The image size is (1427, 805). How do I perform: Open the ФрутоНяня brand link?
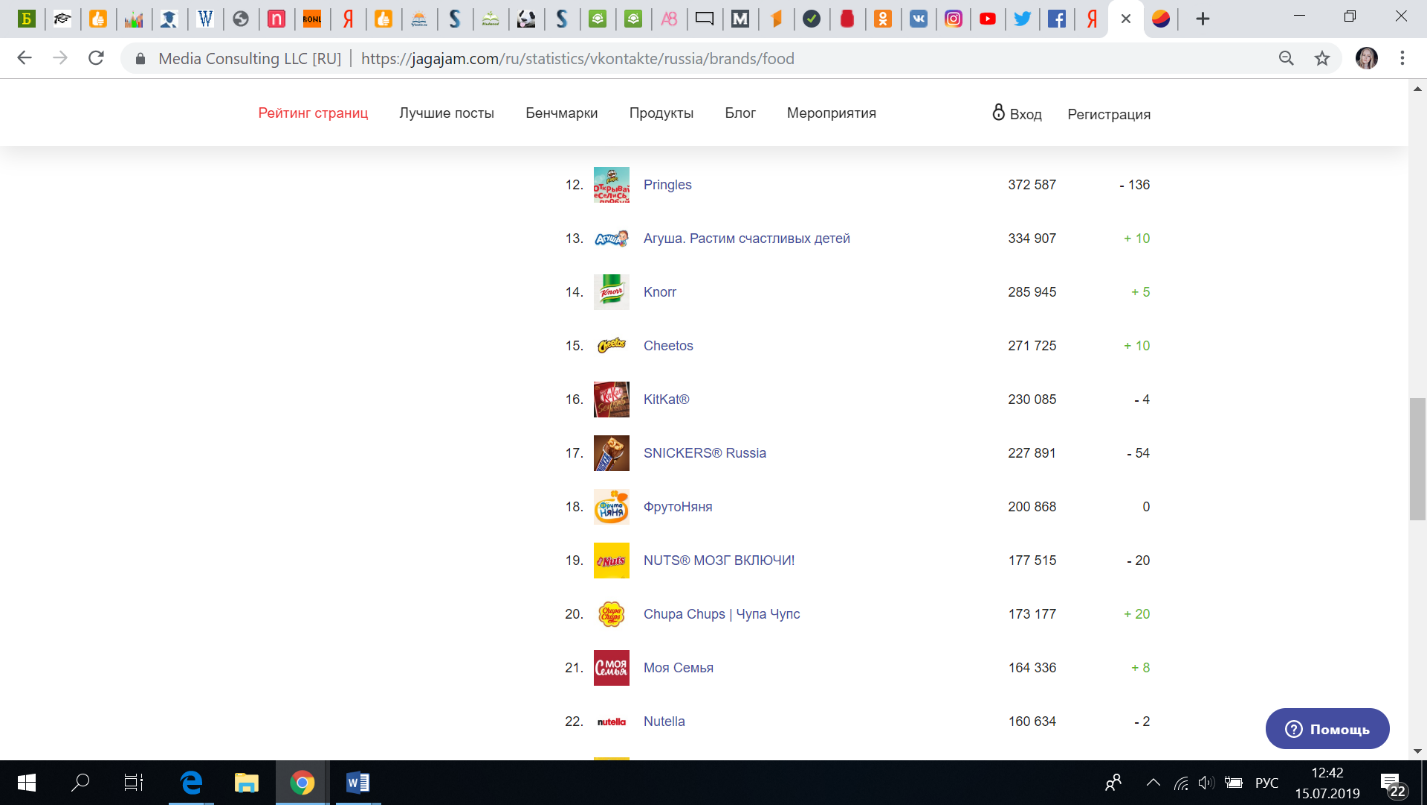(678, 507)
